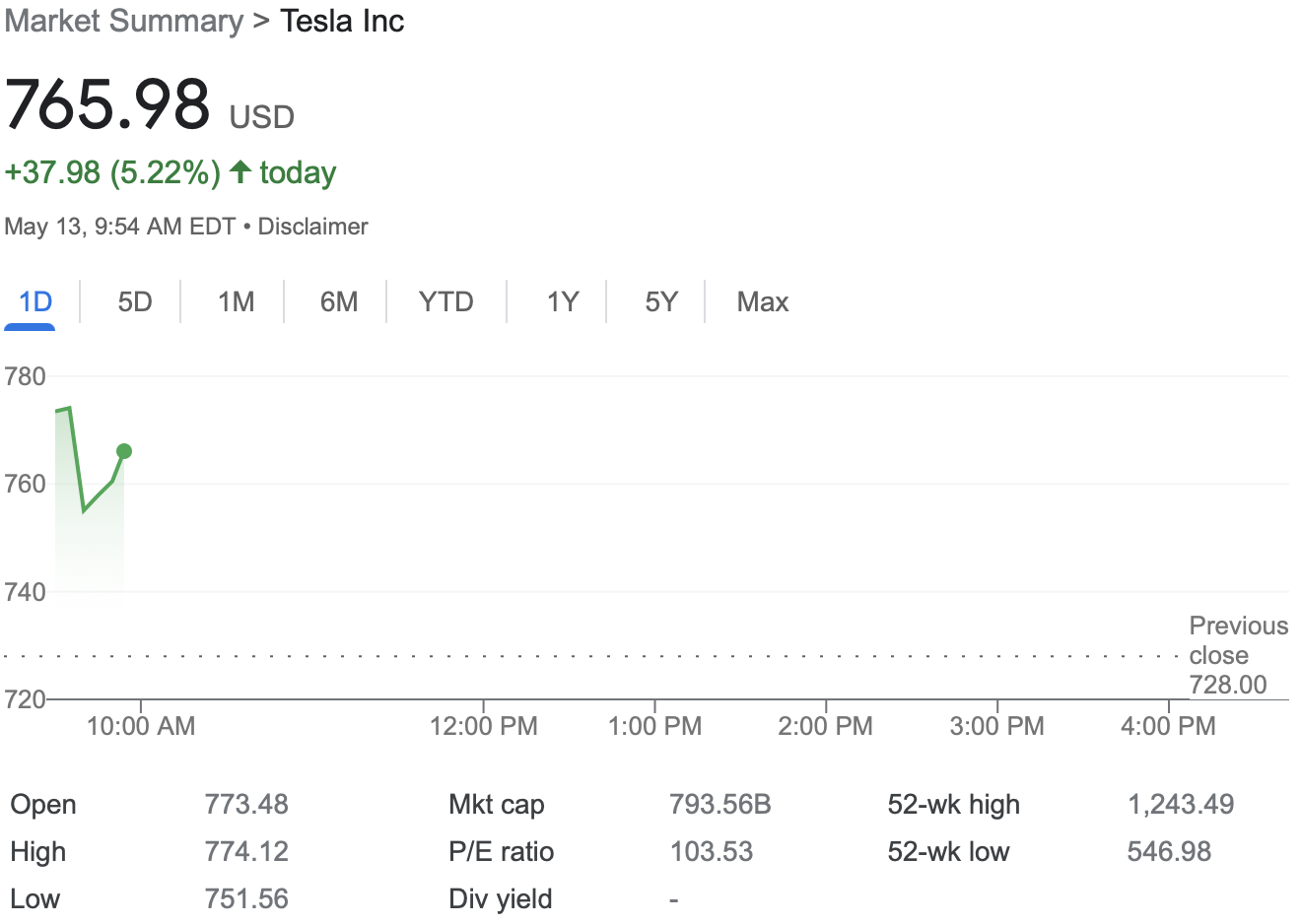The image size is (1301, 924).
Task: Click the current price dot on chart
Action: point(124,451)
